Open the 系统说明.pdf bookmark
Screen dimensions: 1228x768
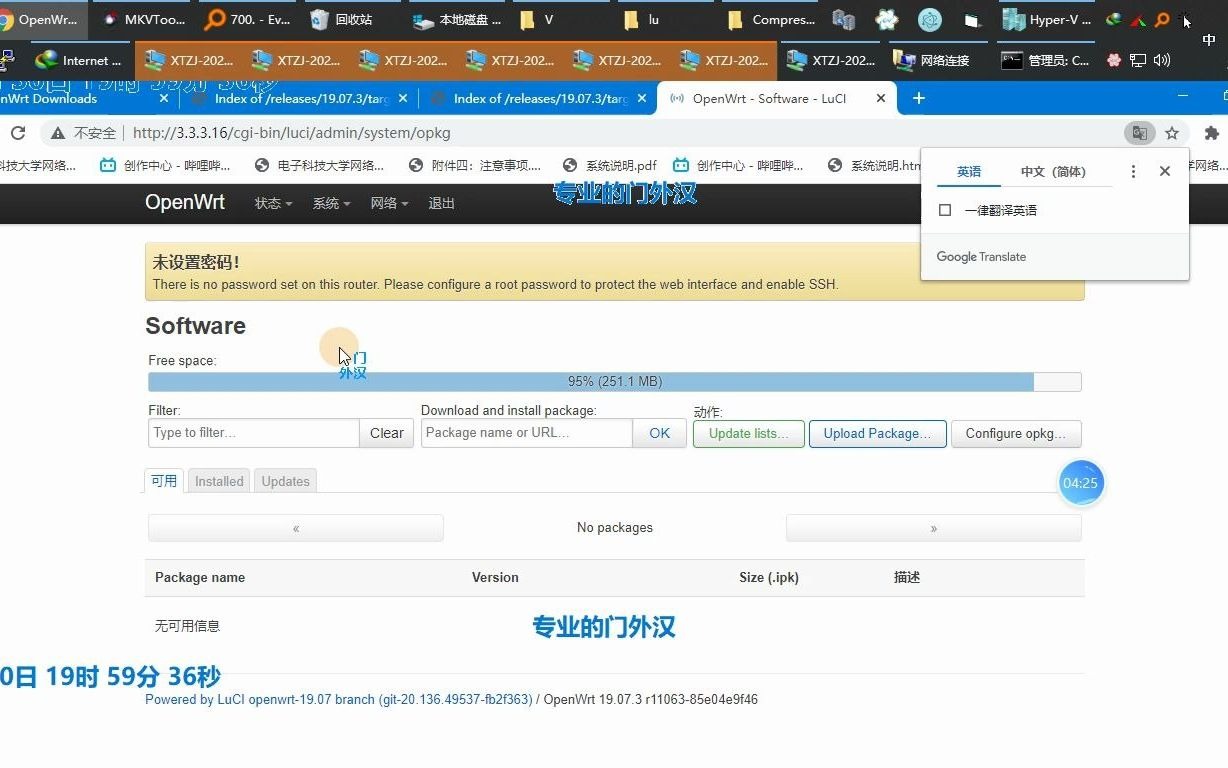610,166
